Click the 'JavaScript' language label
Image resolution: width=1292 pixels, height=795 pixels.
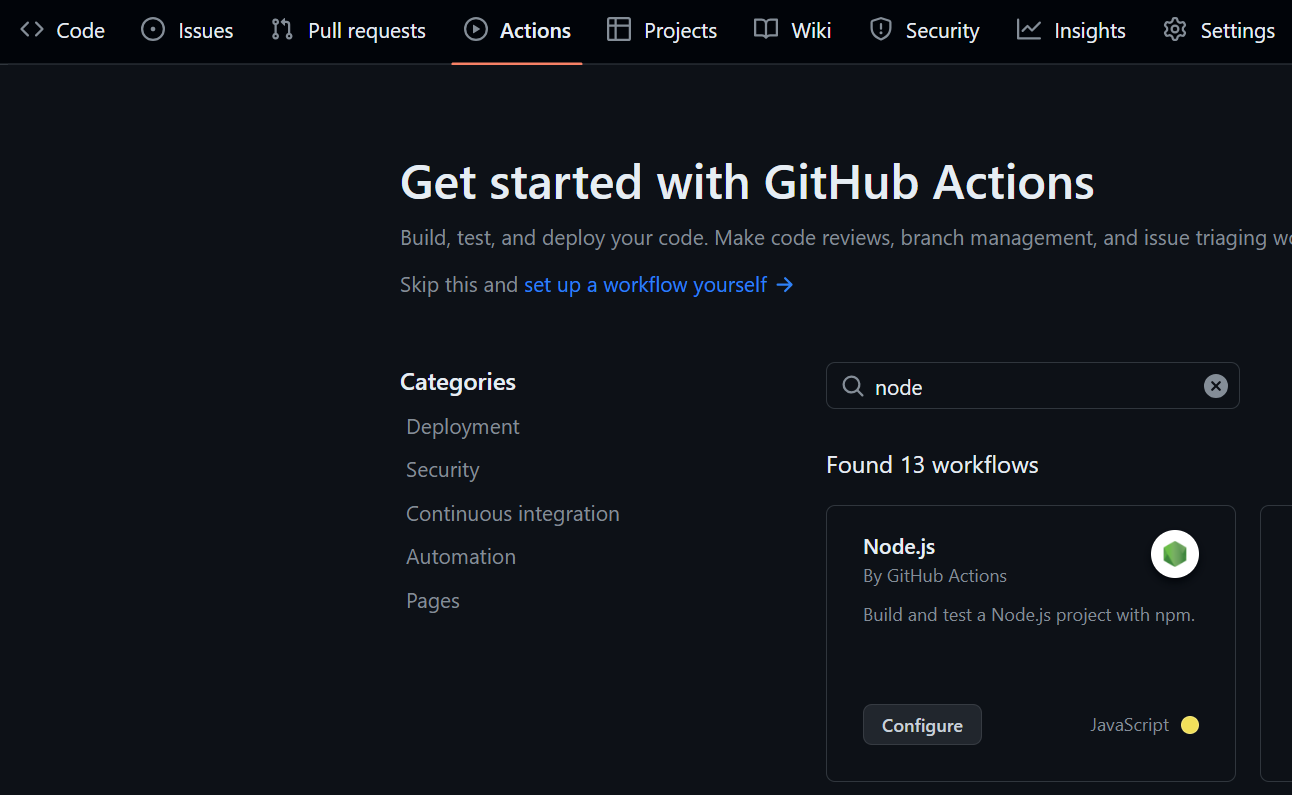[1129, 725]
